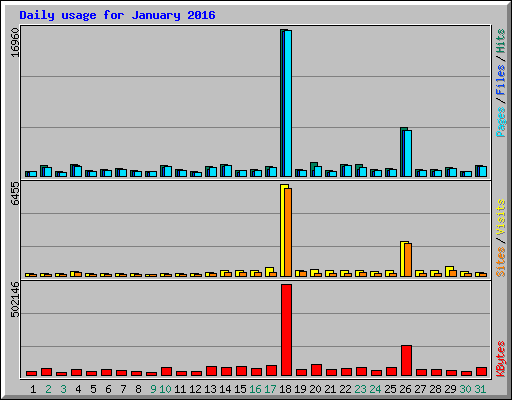Click day 21 axis label
The height and width of the screenshot is (400, 512).
click(330, 389)
